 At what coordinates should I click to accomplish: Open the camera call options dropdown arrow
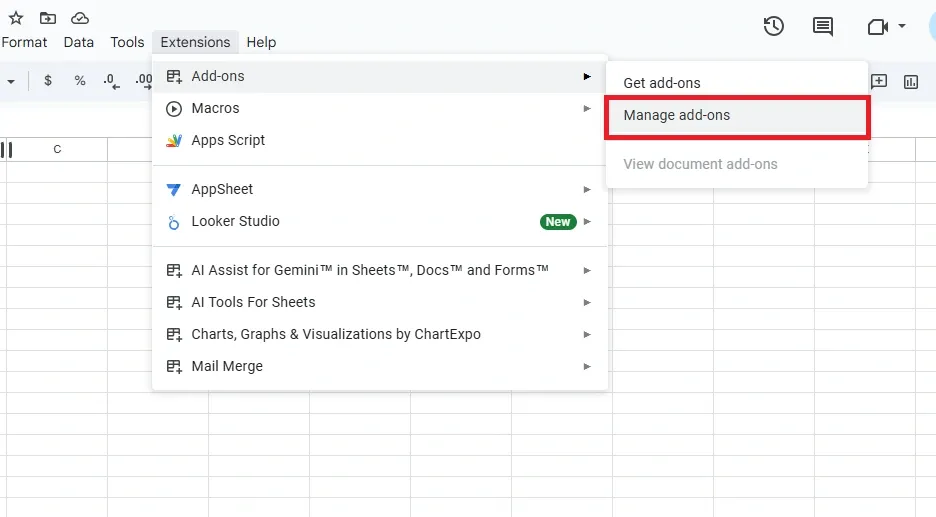[902, 26]
